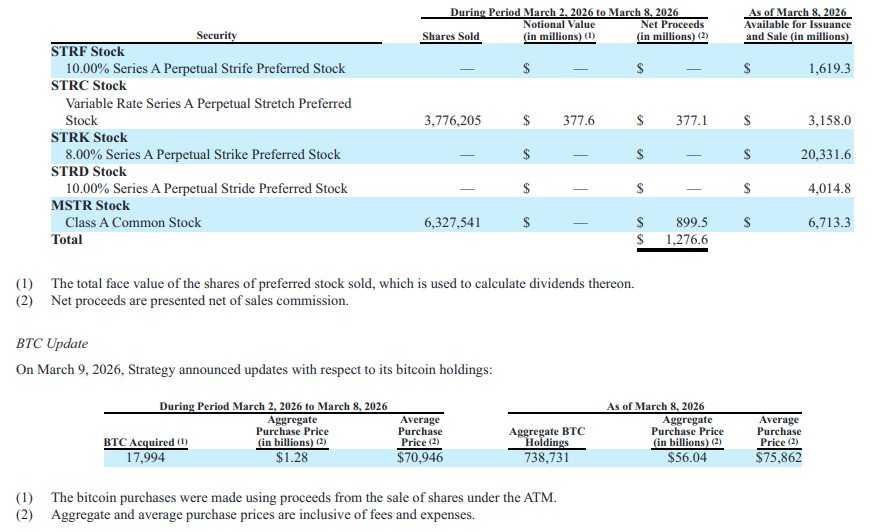Click the 8.00% Series A Perpetual Strike label
This screenshot has height=532, width=878.
pos(203,154)
